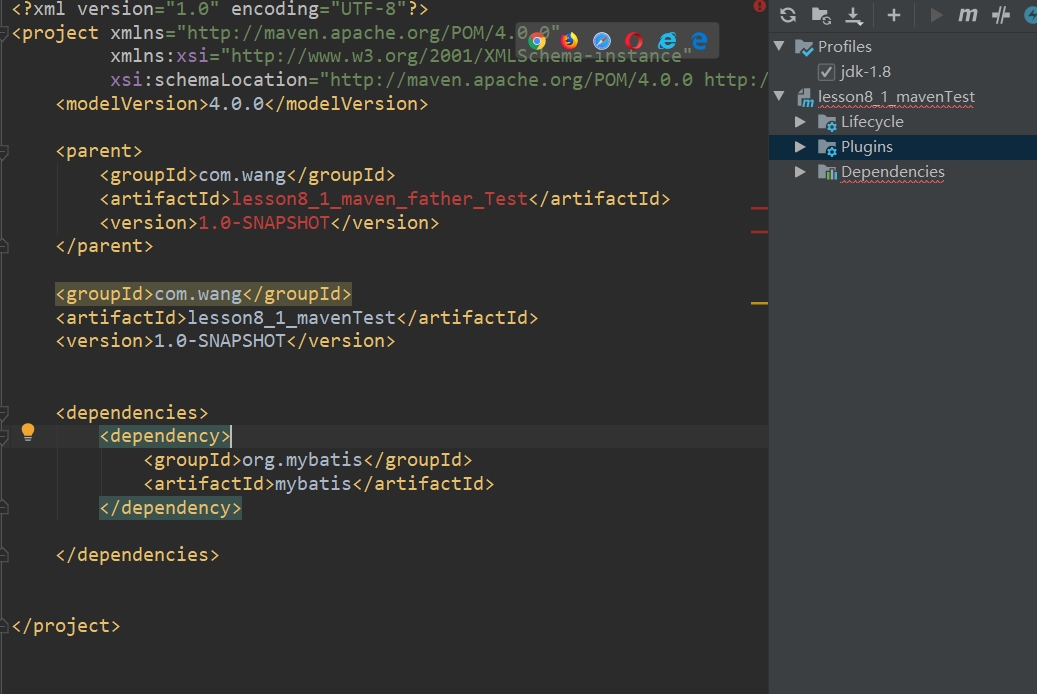
Task: Execute Maven goal 'm' icon
Action: [x=968, y=15]
